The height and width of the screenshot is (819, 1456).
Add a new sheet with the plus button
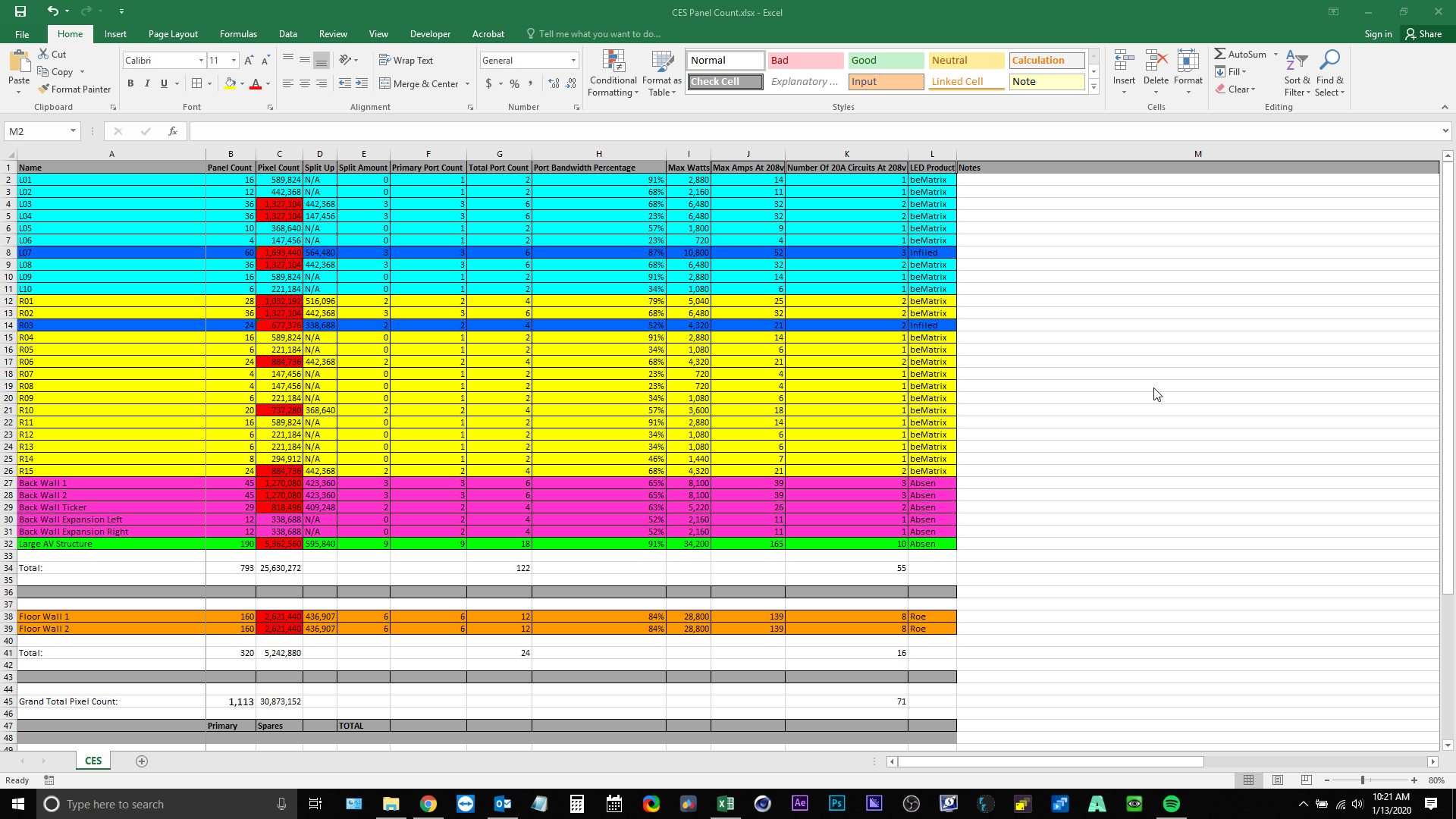[x=141, y=761]
